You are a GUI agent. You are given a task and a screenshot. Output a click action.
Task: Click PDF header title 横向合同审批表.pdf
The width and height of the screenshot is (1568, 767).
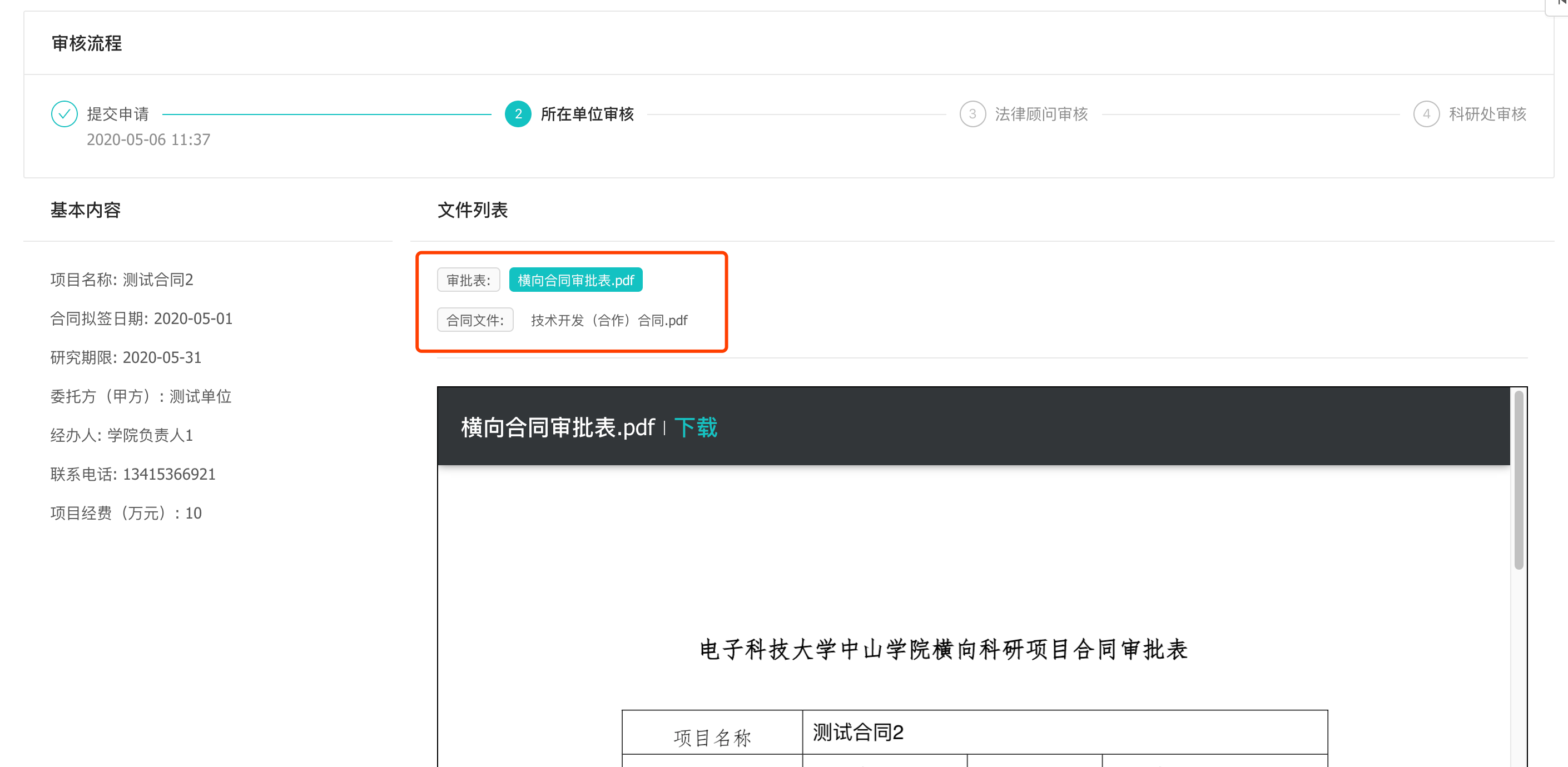(558, 427)
